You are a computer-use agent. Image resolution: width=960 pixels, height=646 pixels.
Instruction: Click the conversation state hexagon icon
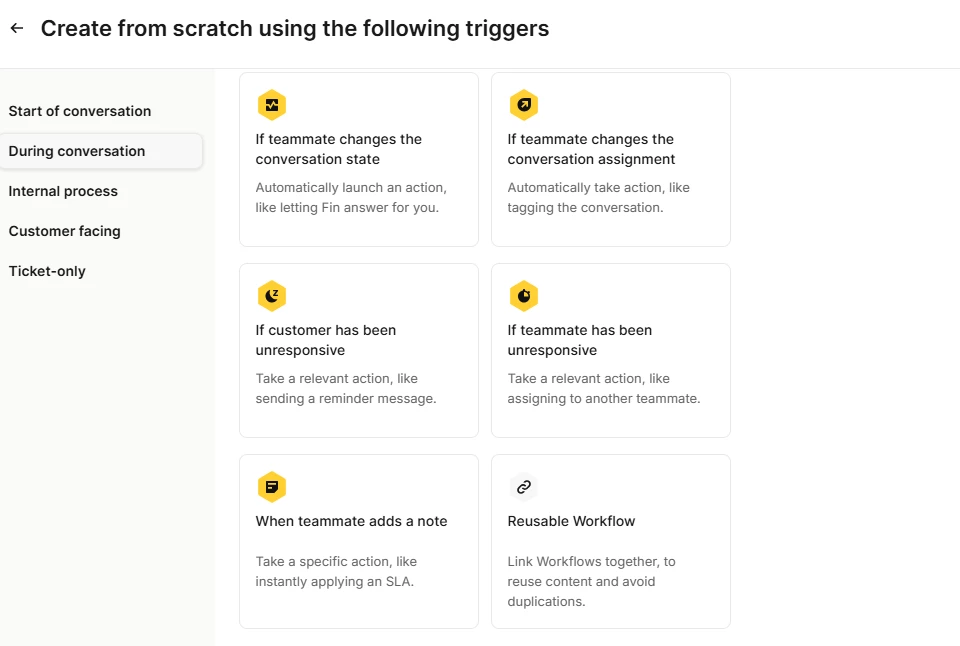272,105
